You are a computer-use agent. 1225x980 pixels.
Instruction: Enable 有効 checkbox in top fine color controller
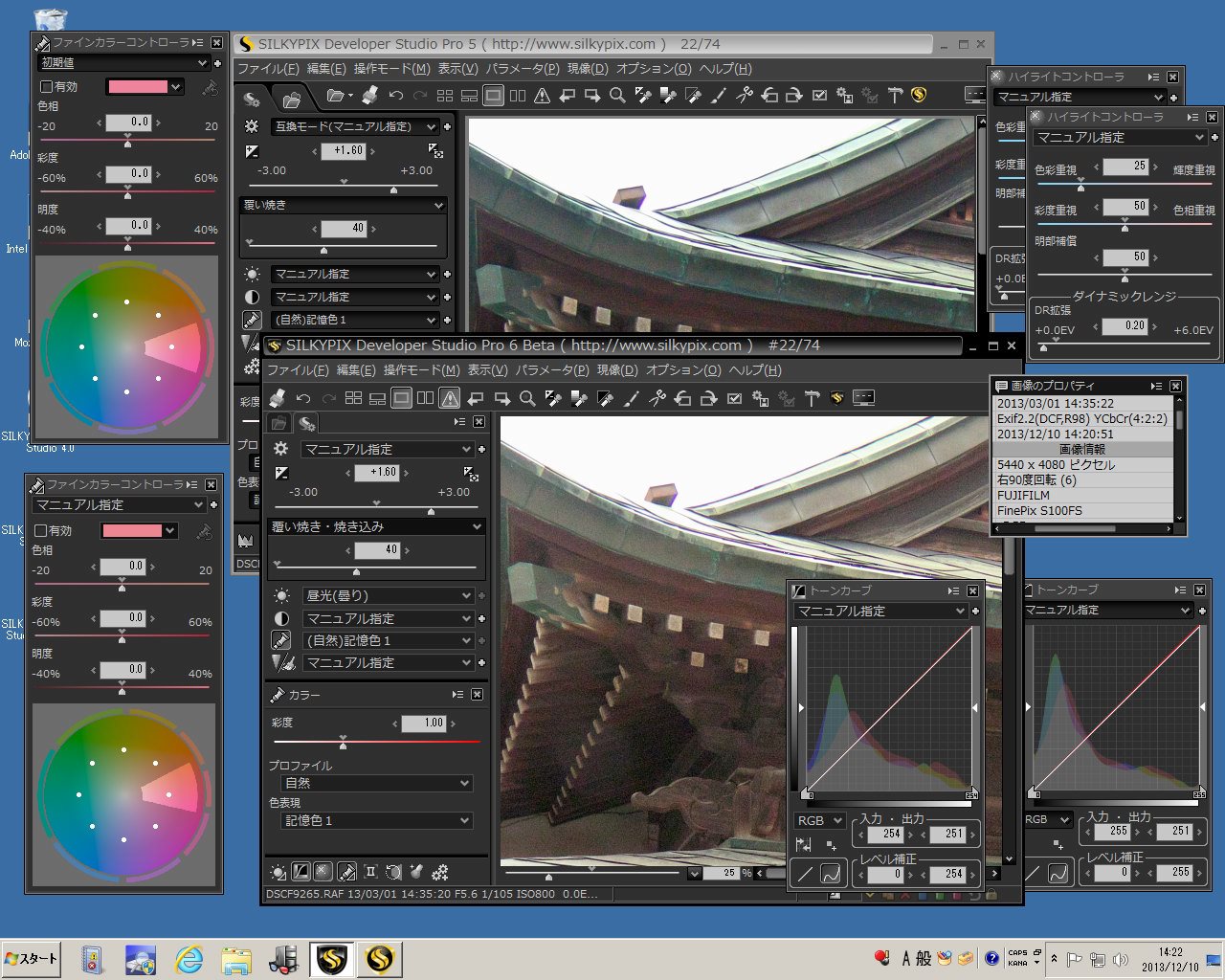click(46, 86)
